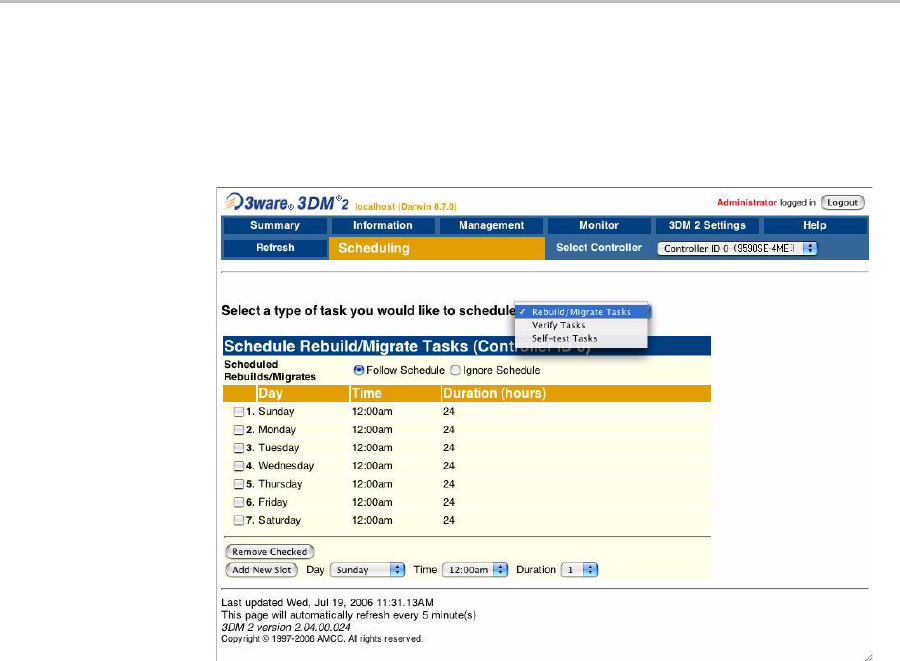
Task: Click the 12:00am time in Wednesday row
Action: [x=372, y=466]
